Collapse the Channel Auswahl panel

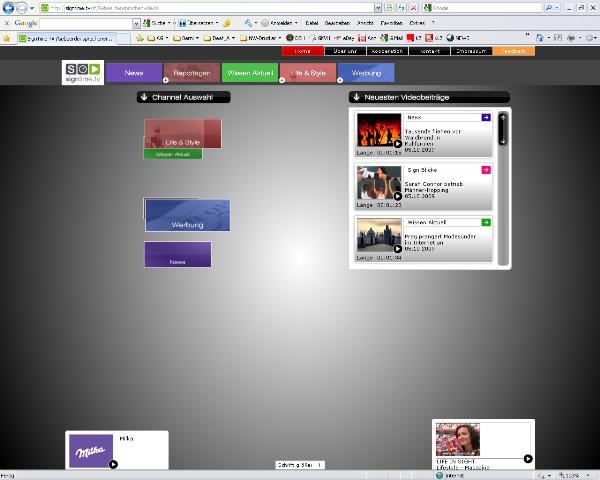[x=144, y=98]
